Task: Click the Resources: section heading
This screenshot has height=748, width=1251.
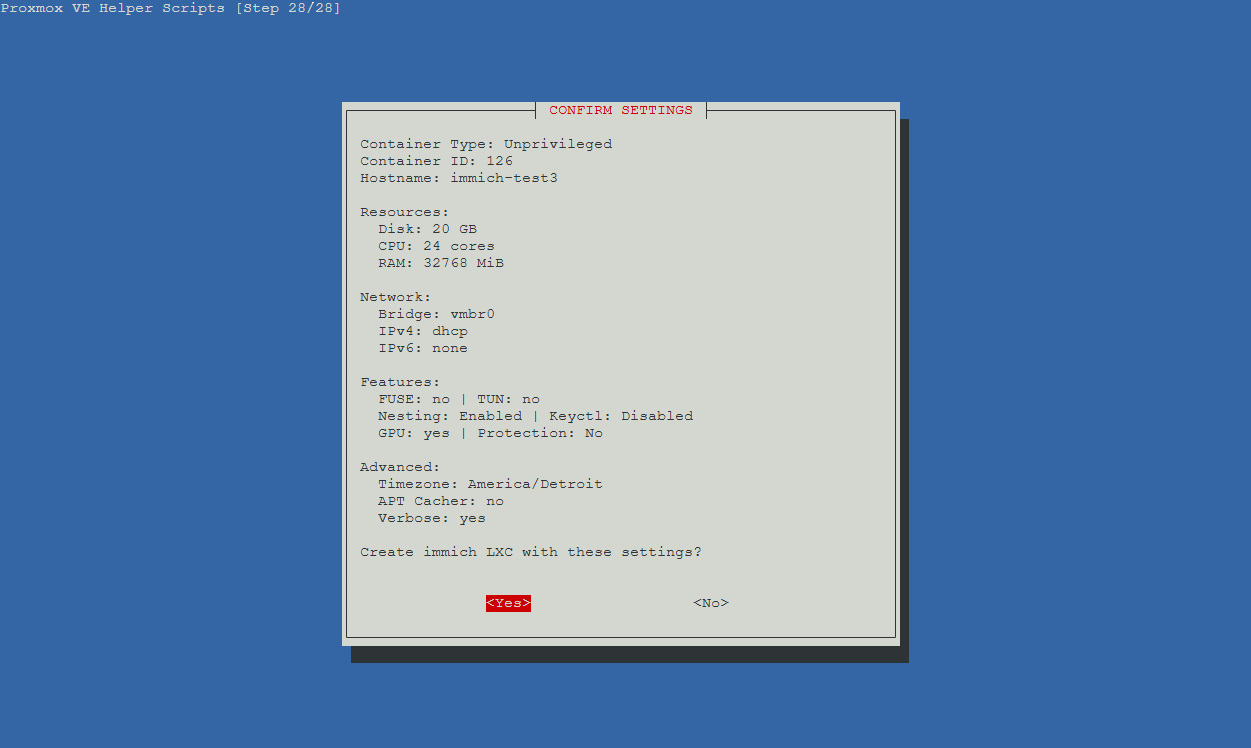Action: pos(405,212)
